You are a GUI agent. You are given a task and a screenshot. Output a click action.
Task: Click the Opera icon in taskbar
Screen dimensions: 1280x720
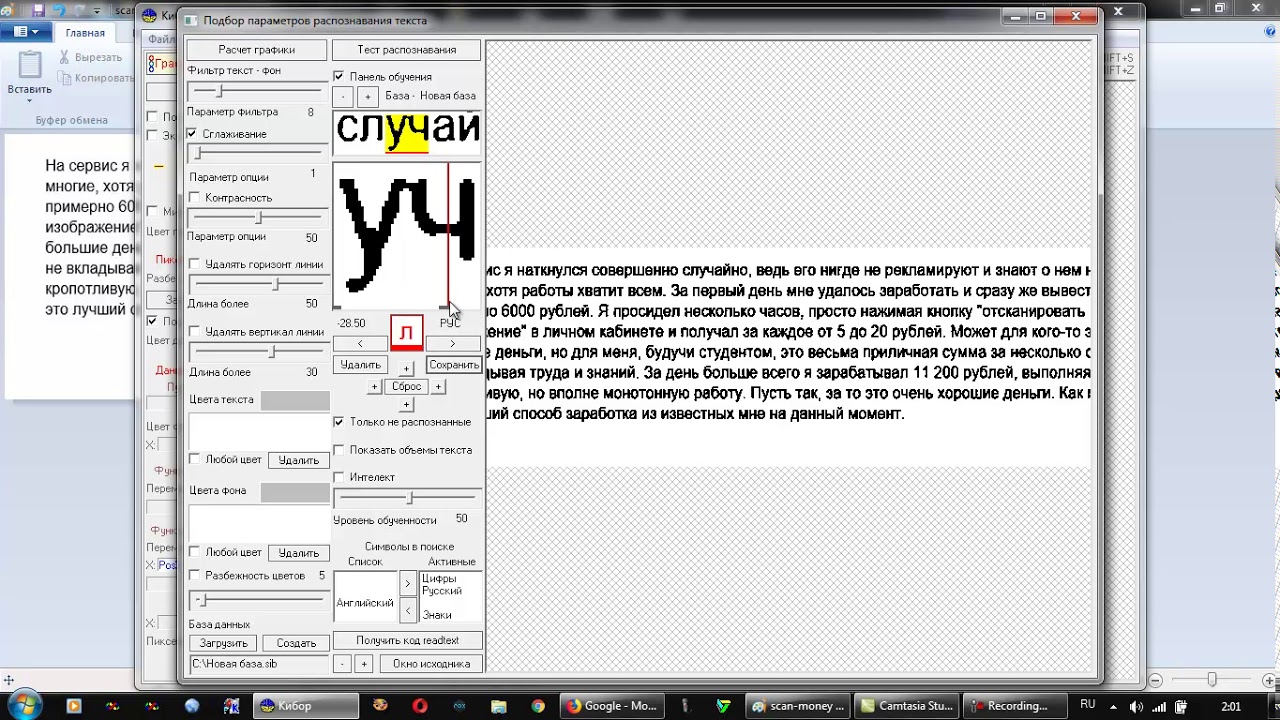coord(420,706)
